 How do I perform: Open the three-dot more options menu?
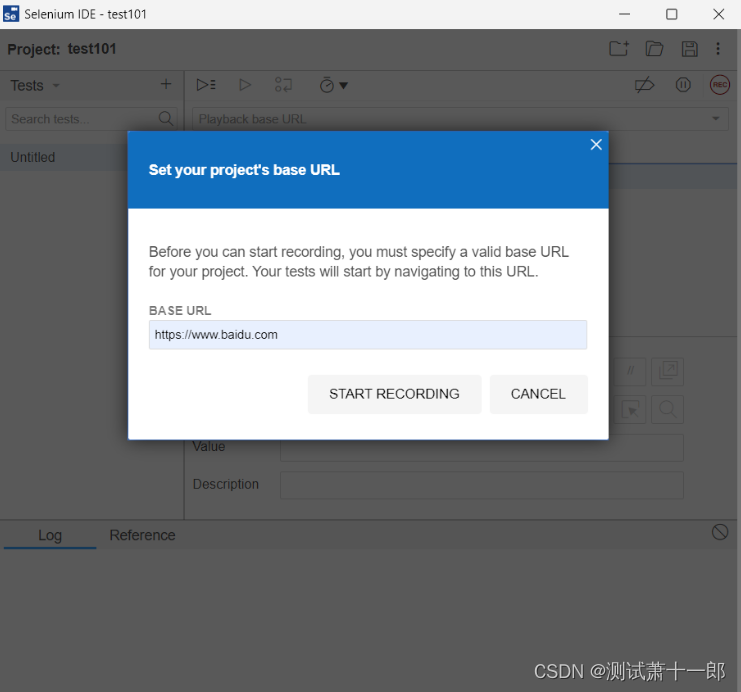(718, 49)
